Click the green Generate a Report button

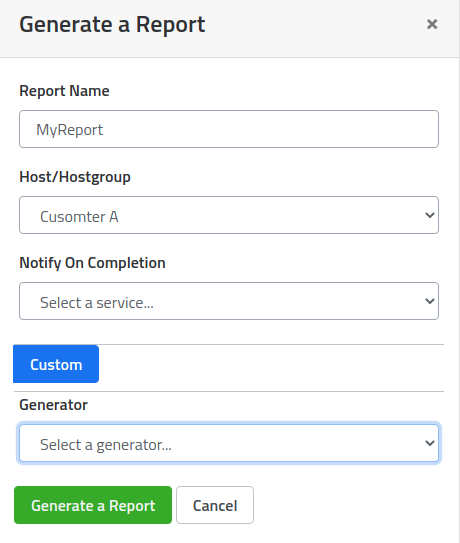point(93,505)
